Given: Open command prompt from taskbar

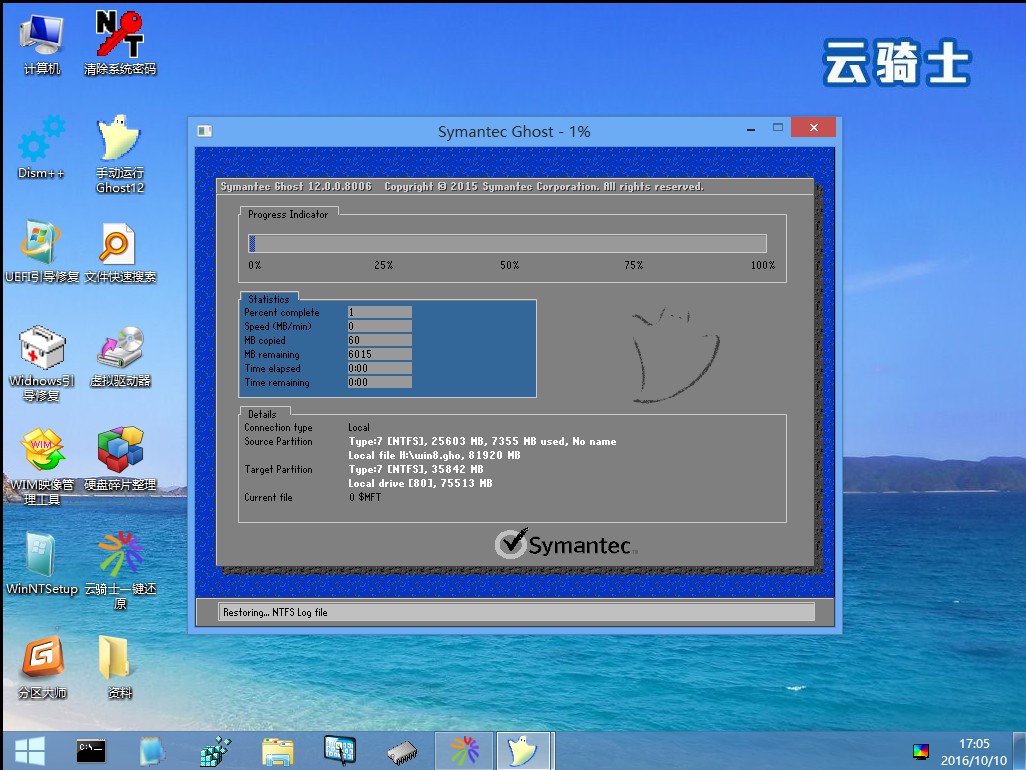Looking at the screenshot, I should tap(91, 750).
